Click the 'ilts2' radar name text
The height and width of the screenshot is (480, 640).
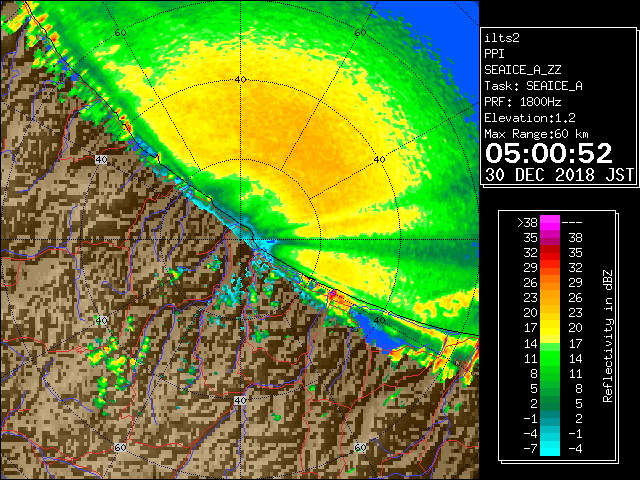[x=502, y=38]
